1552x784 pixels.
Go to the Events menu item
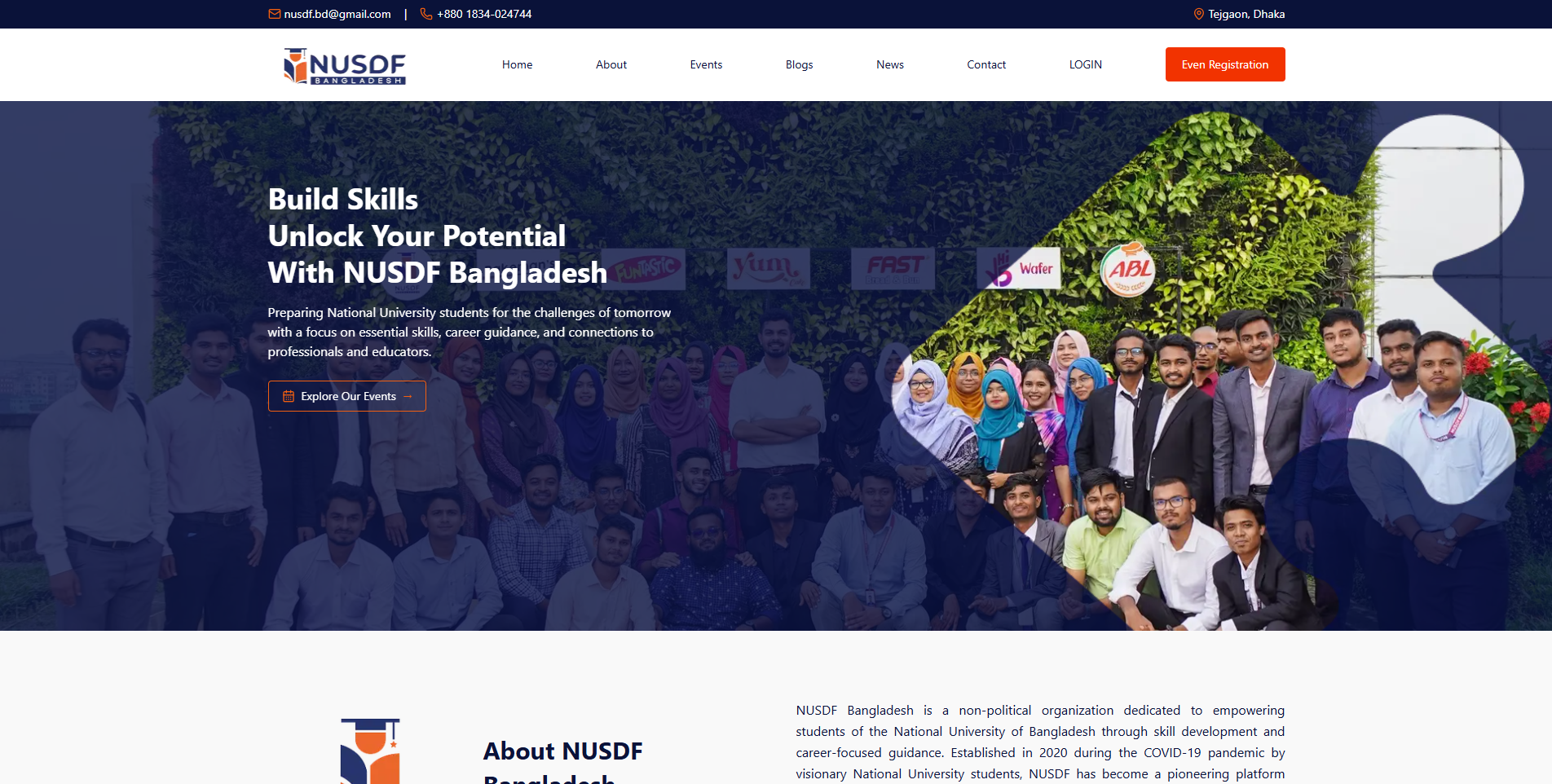point(706,64)
